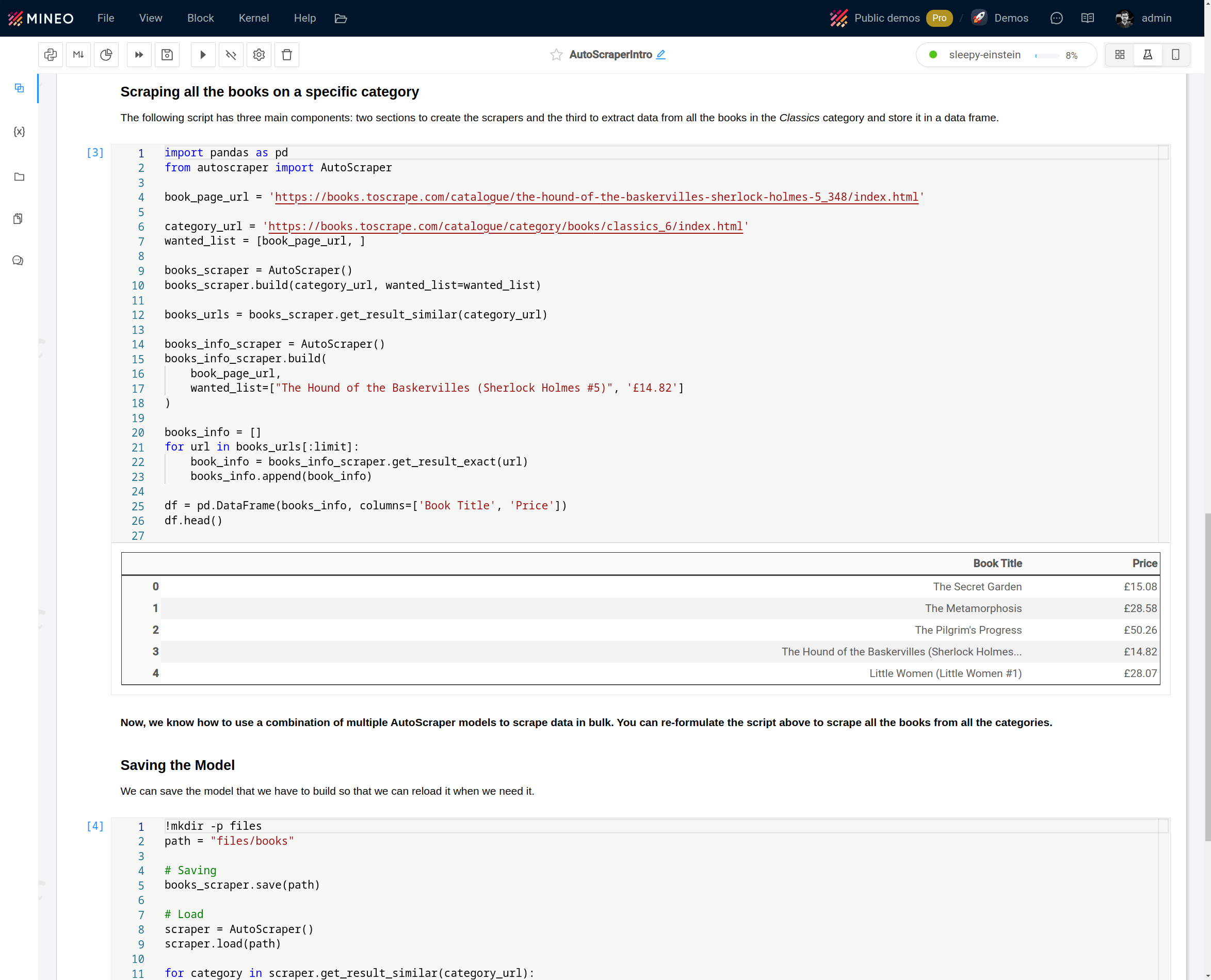This screenshot has height=980, width=1211.
Task: Star the AutoScraperIntro notebook as favorite
Action: coord(556,55)
